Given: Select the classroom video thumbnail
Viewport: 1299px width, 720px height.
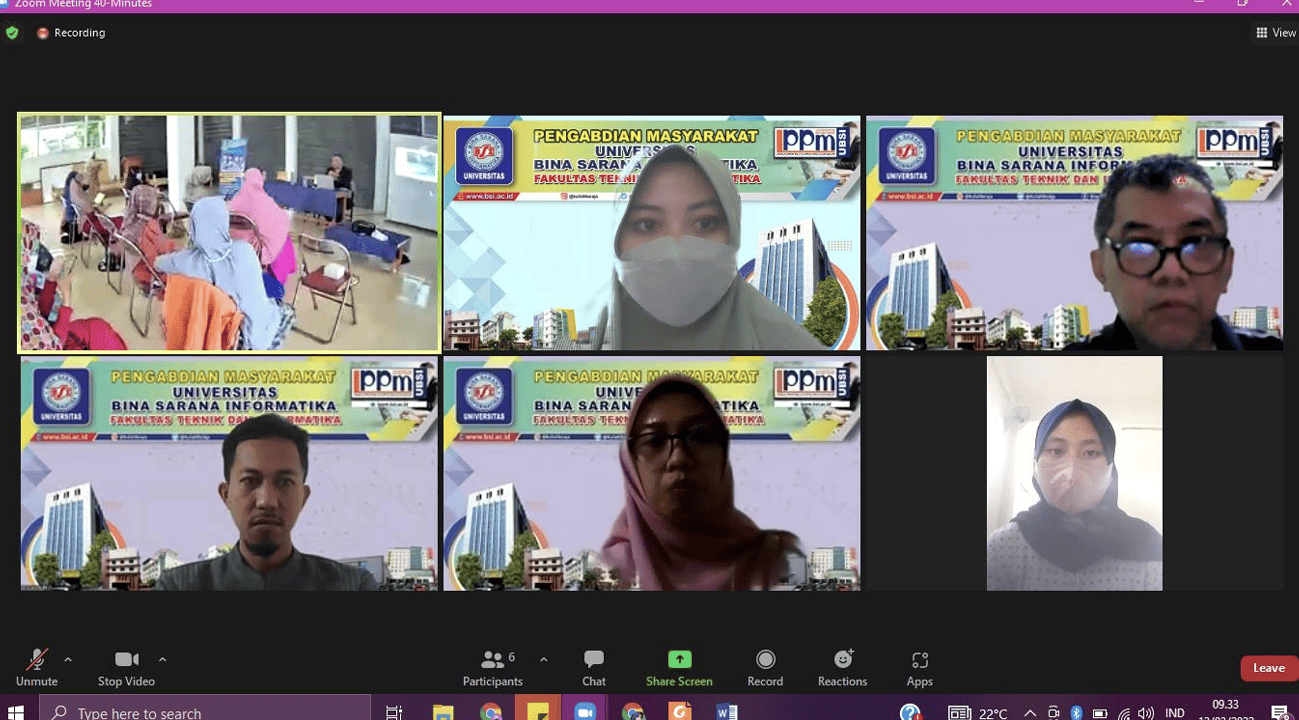Looking at the screenshot, I should (229, 232).
